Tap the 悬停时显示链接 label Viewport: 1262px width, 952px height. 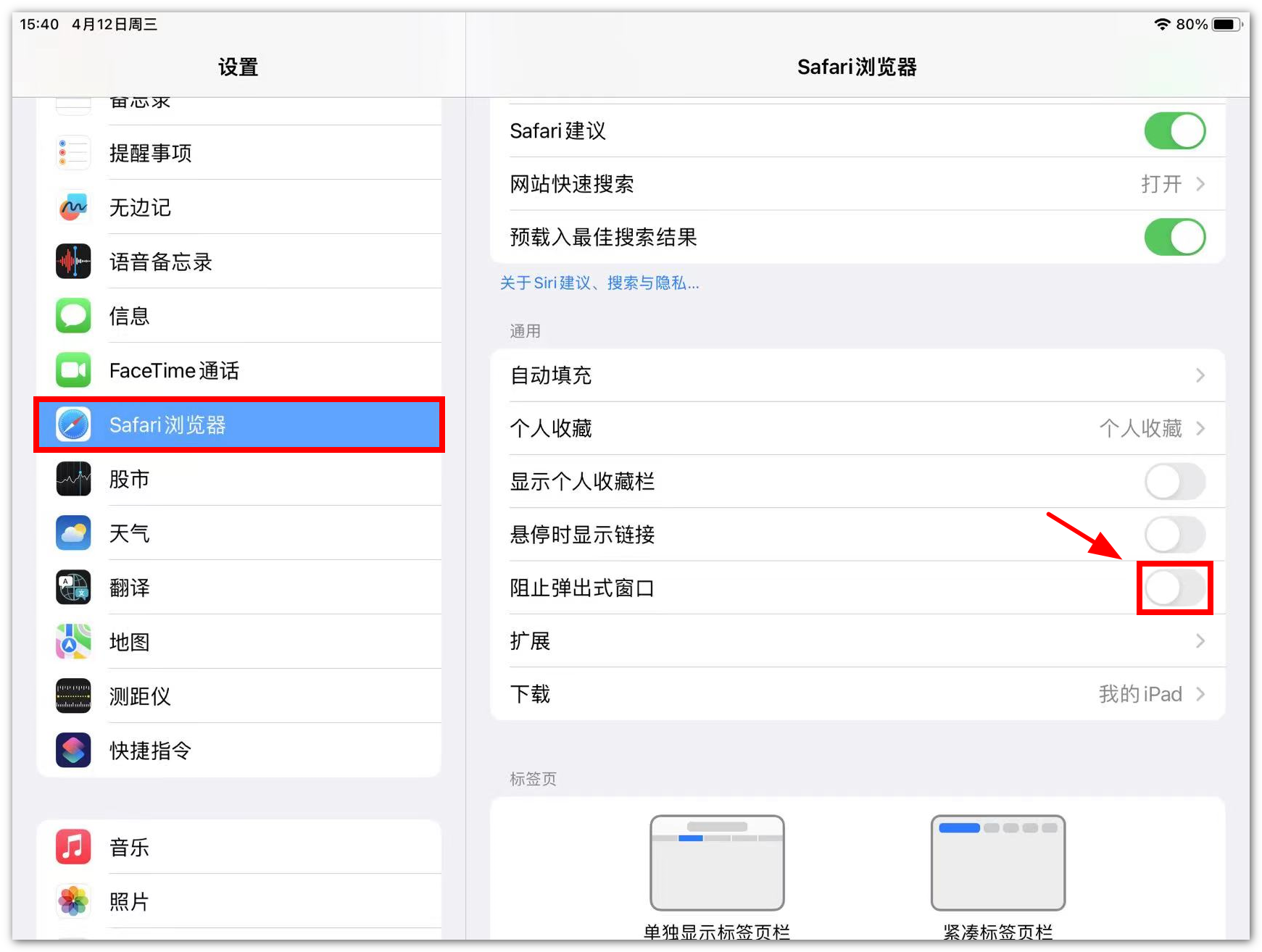pos(582,535)
